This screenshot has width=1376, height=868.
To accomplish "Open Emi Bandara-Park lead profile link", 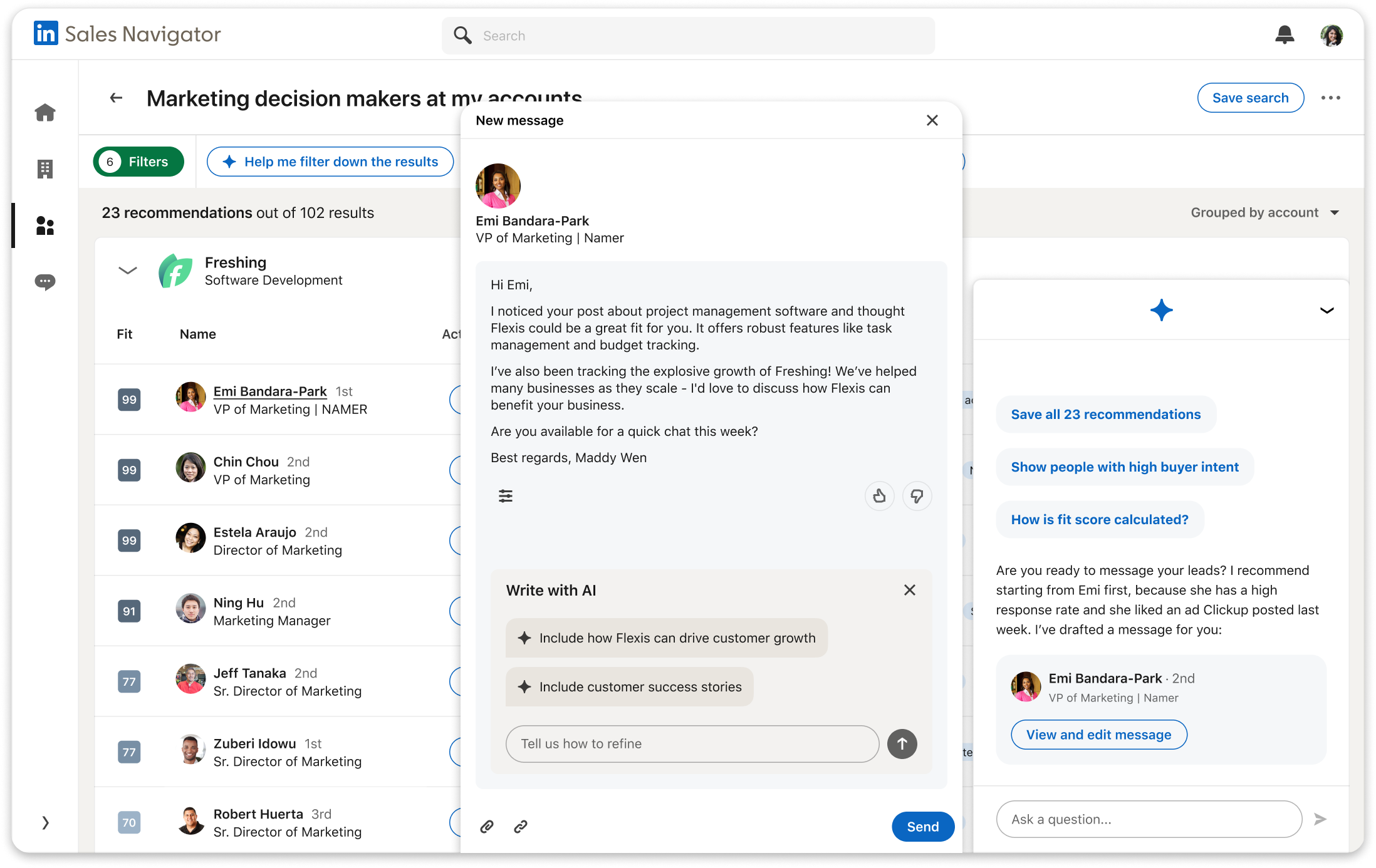I will point(270,391).
